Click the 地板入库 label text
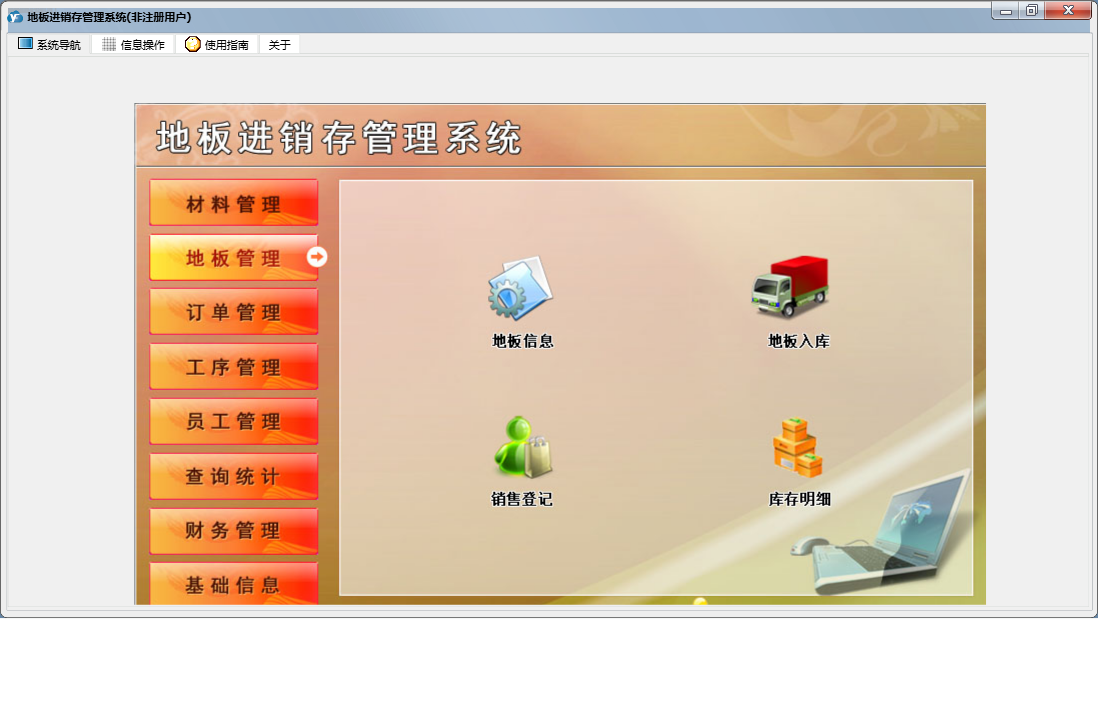 point(799,341)
